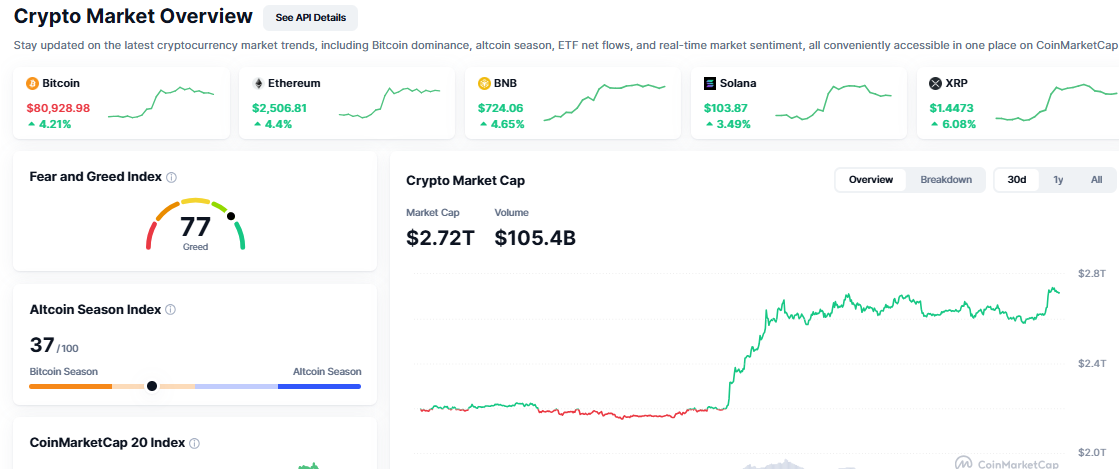Click the BNB sparkline chart
1119x469 pixels.
pyautogui.click(x=604, y=102)
